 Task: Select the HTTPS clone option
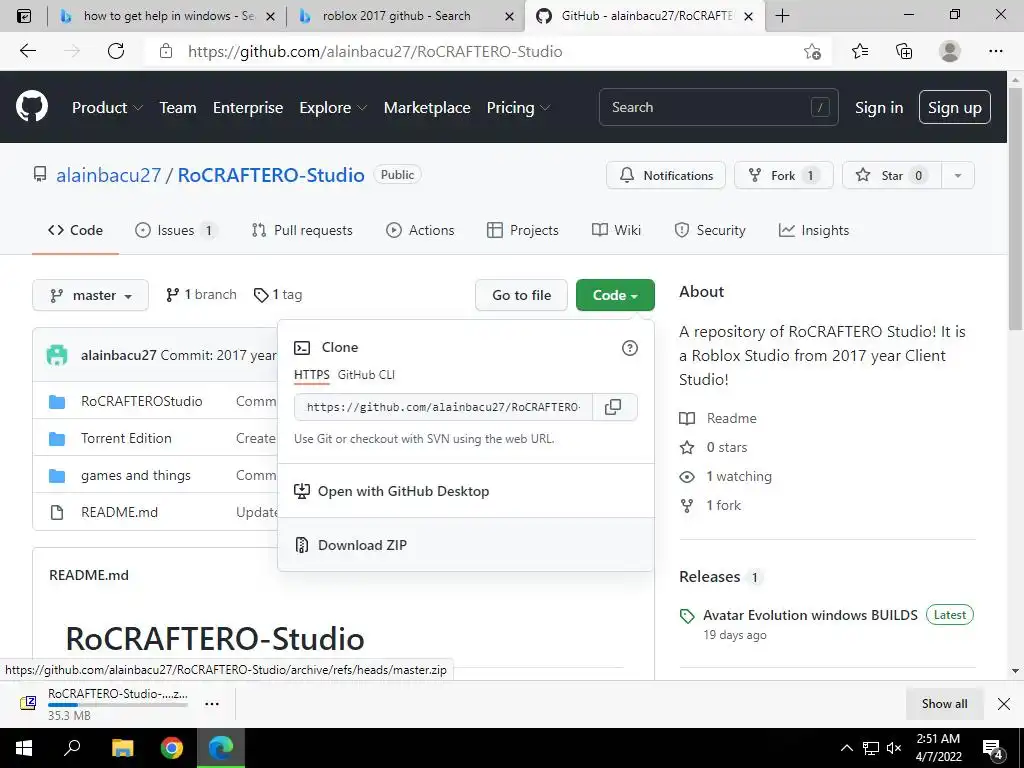(312, 375)
